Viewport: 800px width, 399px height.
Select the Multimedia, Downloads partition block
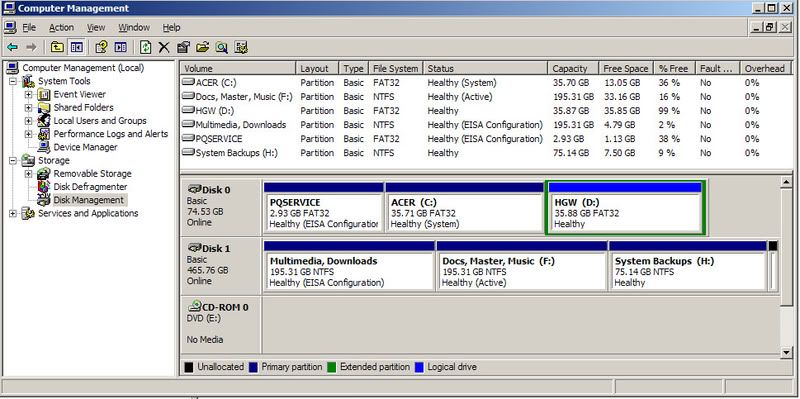click(349, 266)
